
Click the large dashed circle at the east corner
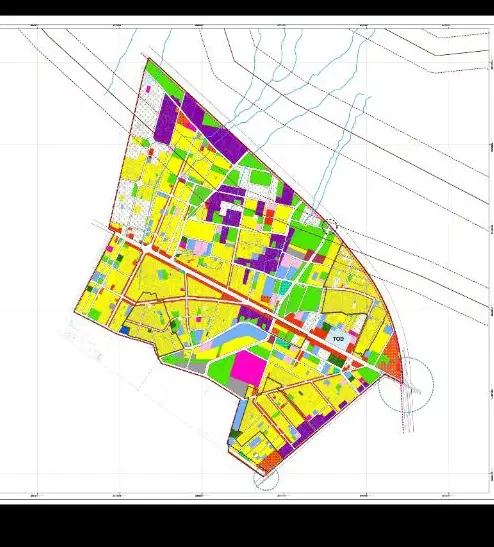coord(406,384)
